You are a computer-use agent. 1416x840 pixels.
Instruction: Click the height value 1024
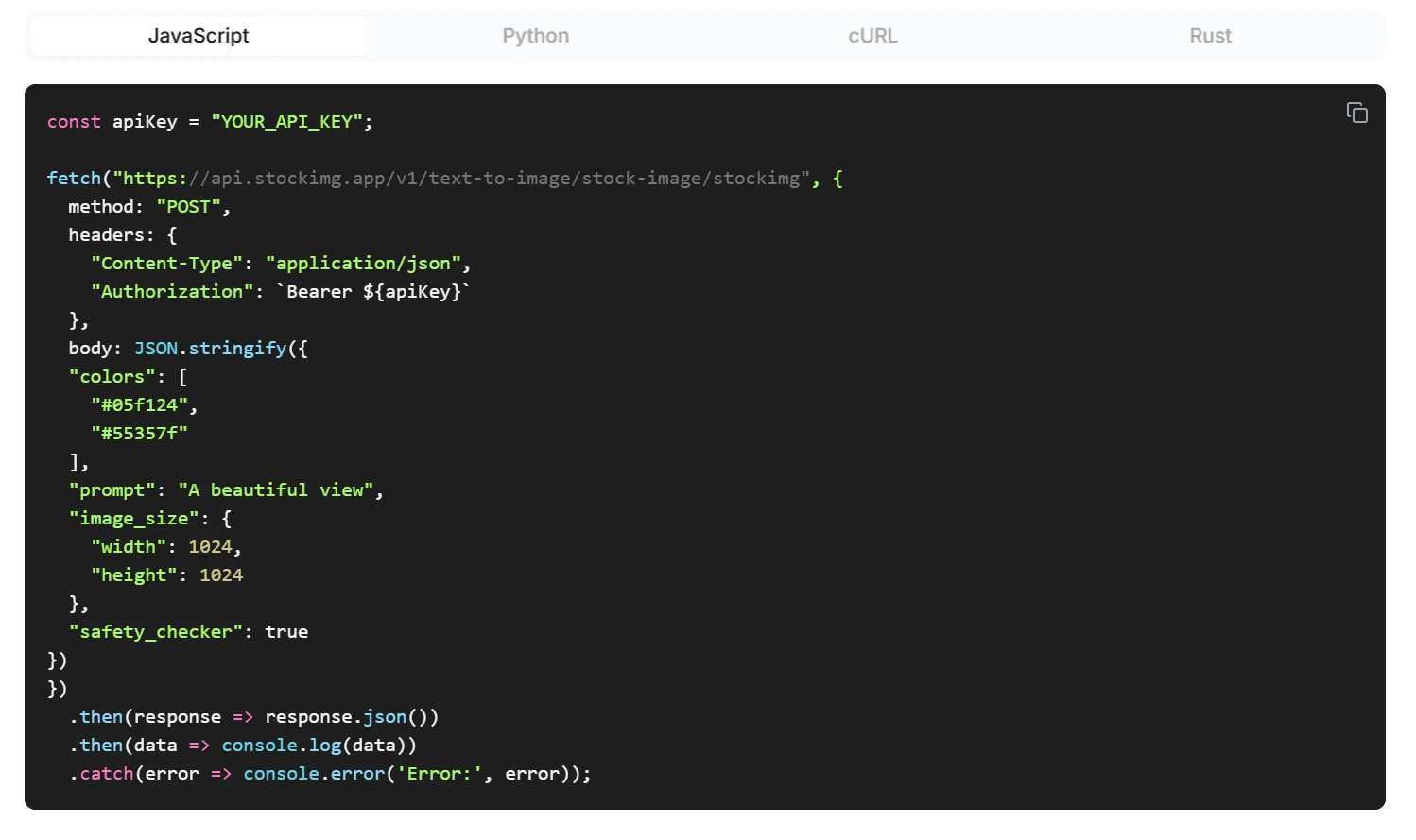[x=221, y=575]
